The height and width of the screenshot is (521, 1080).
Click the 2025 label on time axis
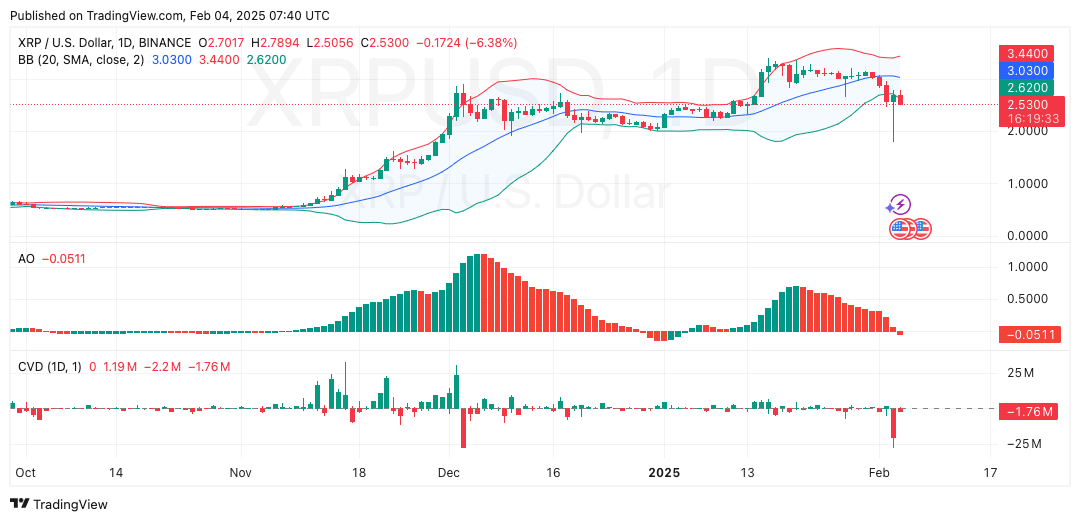tap(665, 472)
